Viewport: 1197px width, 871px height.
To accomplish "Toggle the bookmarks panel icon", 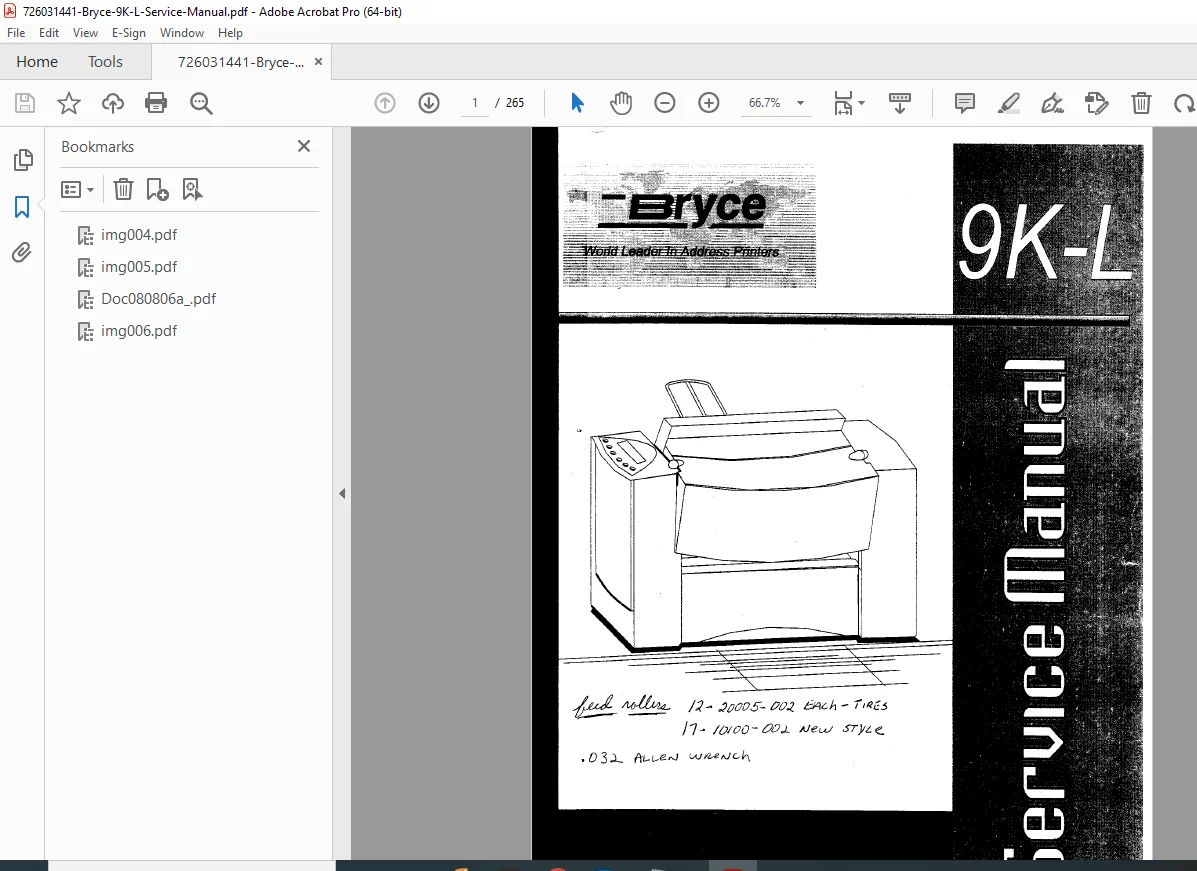I will click(22, 207).
